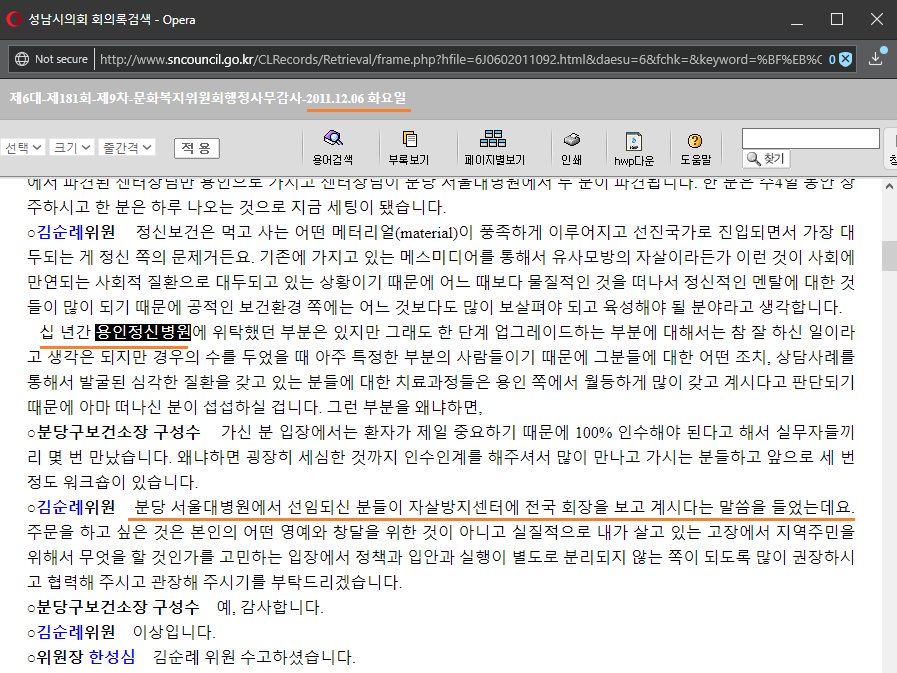
Task: Open 페이지별보기 page-by-page view
Action: click(x=496, y=147)
